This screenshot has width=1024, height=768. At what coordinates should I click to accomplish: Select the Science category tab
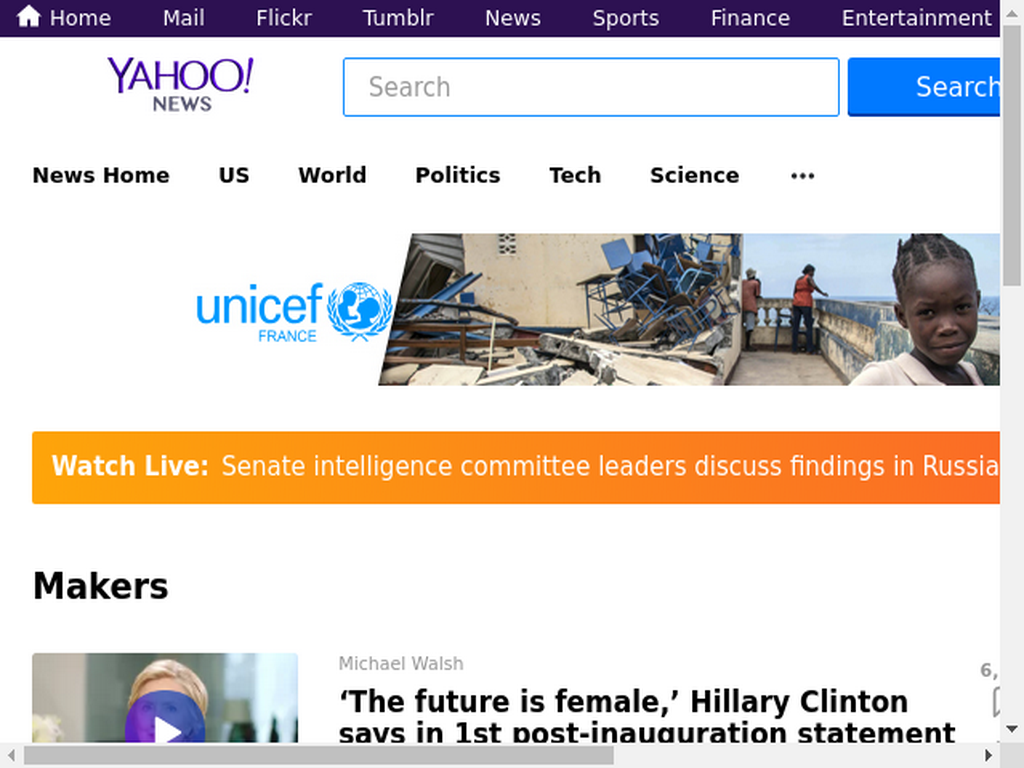pyautogui.click(x=694, y=175)
